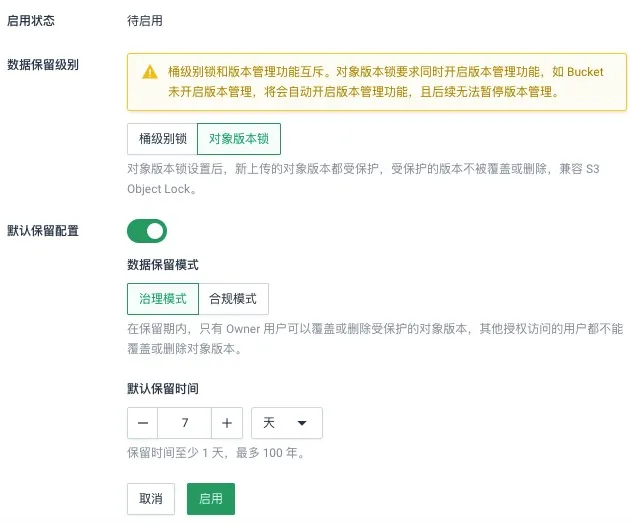Click the 默认保留配置 label
The width and height of the screenshot is (630, 524).
point(43,231)
